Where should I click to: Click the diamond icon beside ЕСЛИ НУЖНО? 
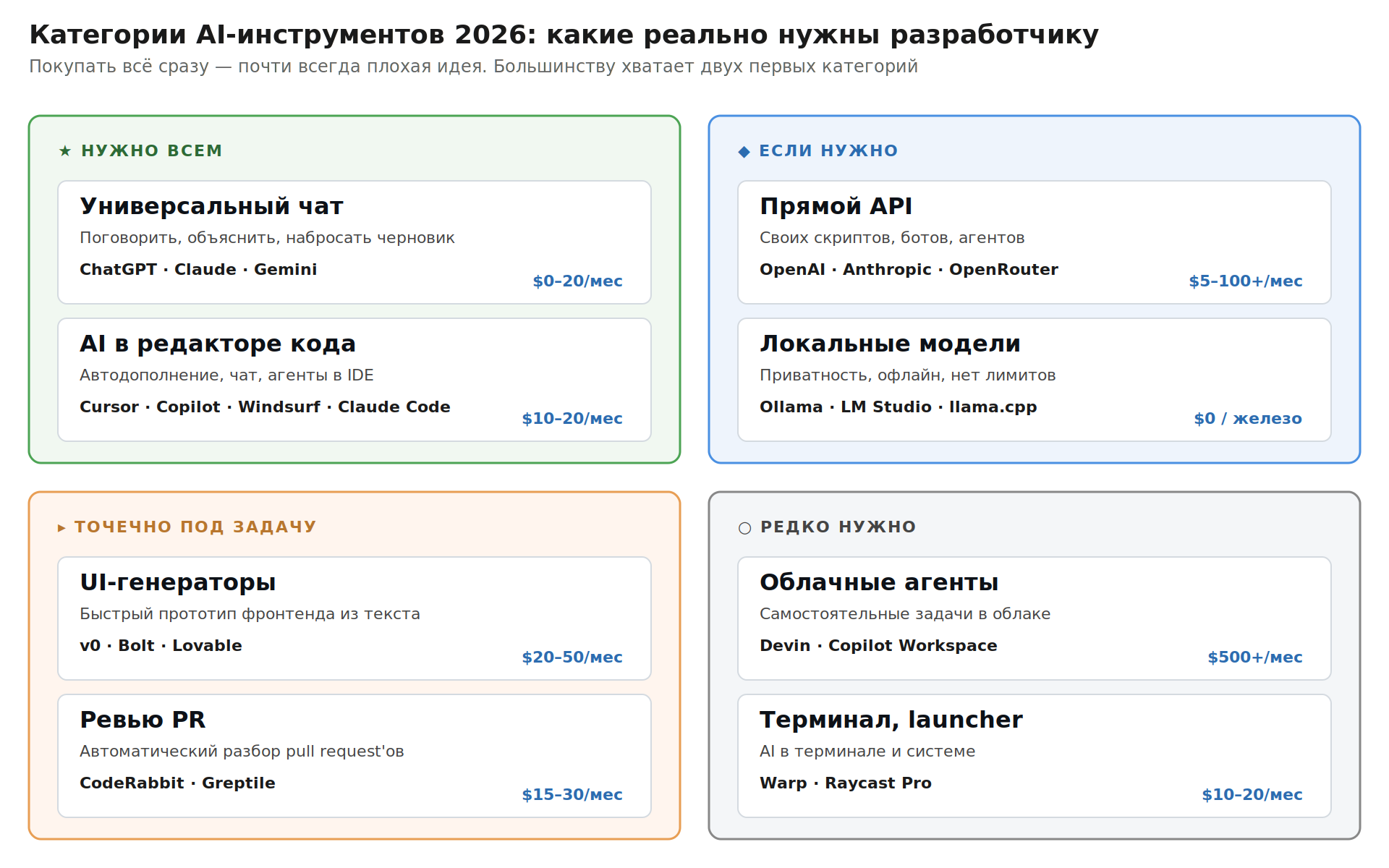point(744,151)
